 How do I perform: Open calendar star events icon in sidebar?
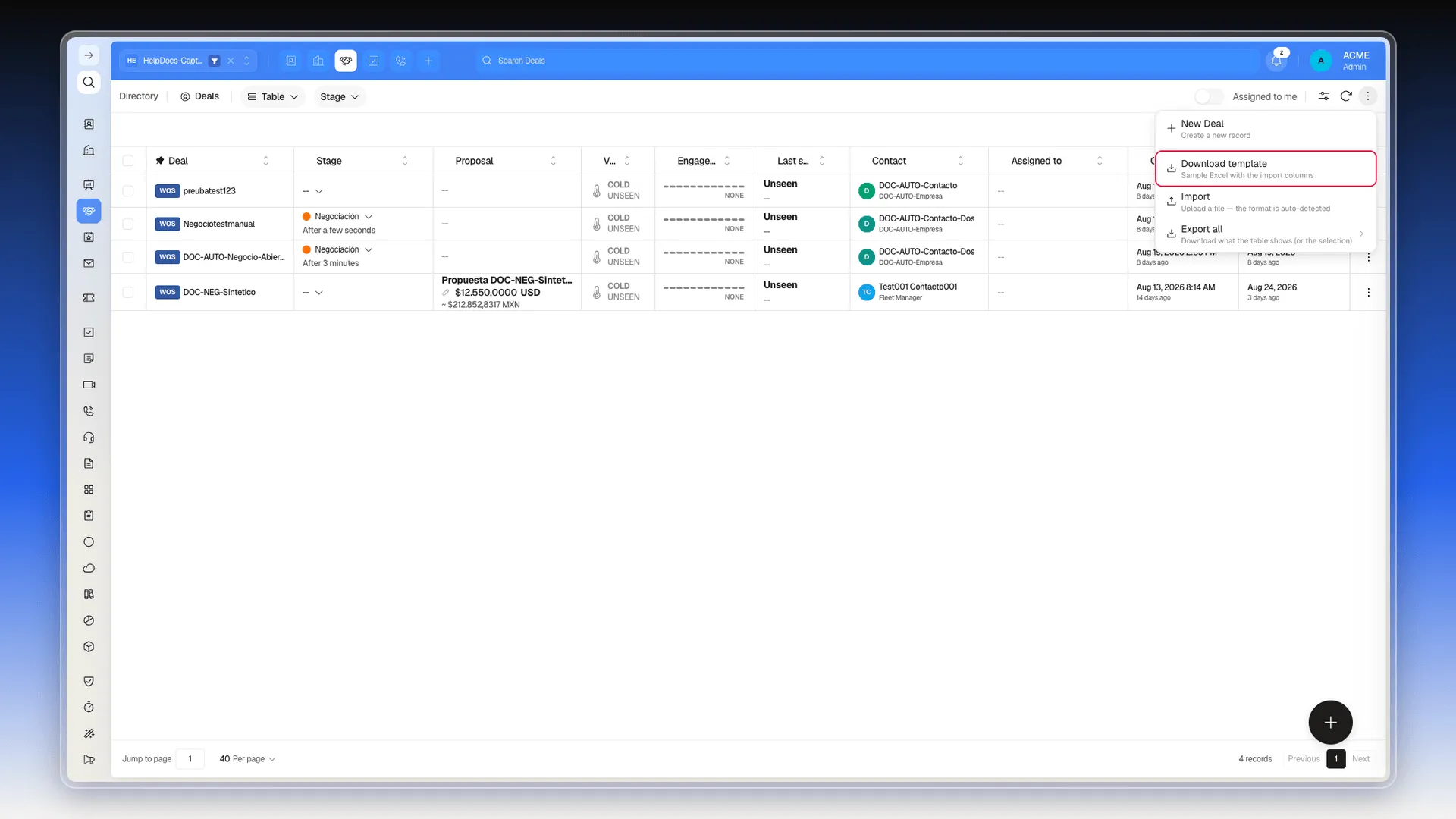click(x=89, y=237)
